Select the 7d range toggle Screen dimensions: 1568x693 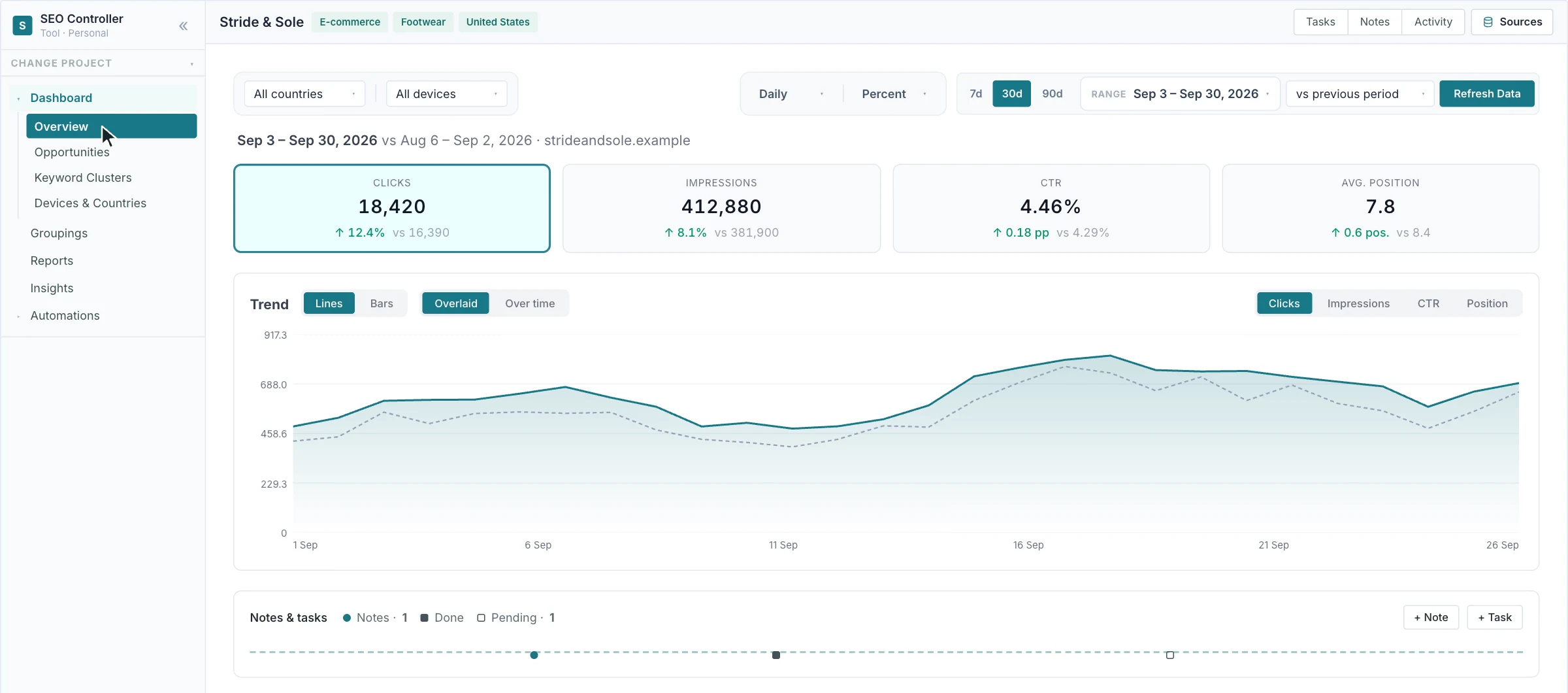(x=976, y=93)
